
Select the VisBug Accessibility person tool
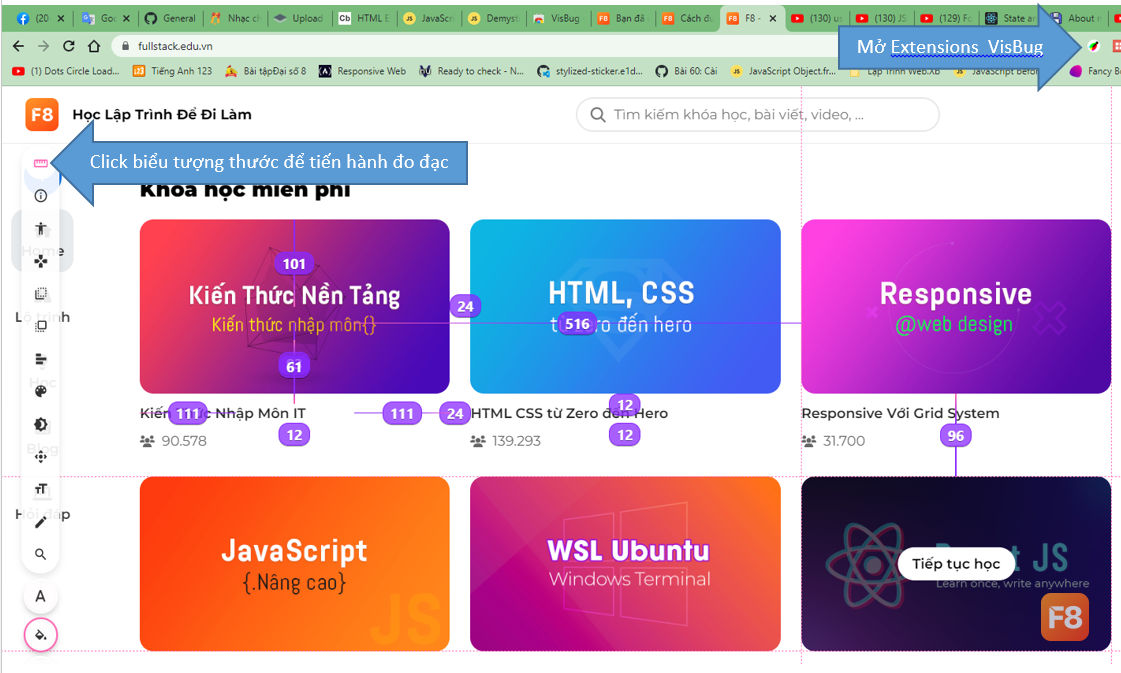point(41,229)
